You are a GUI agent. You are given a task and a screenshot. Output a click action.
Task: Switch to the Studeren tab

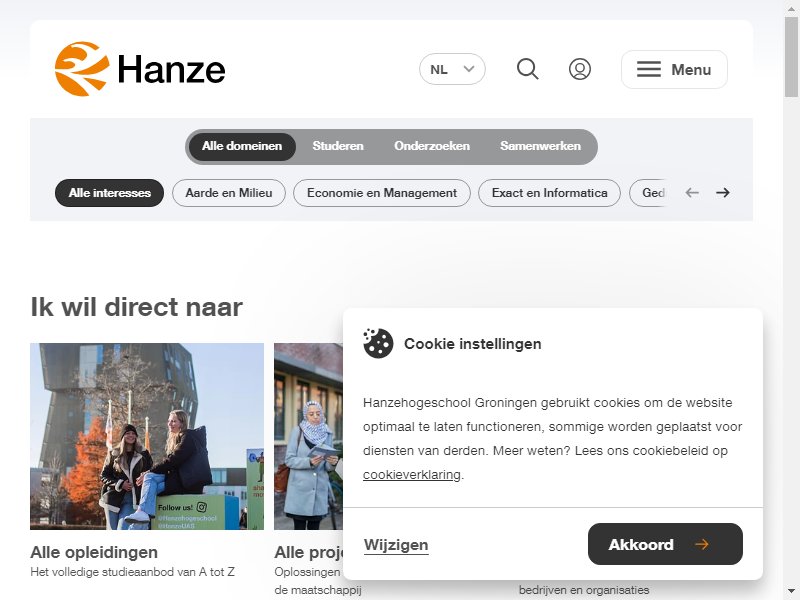pos(338,146)
